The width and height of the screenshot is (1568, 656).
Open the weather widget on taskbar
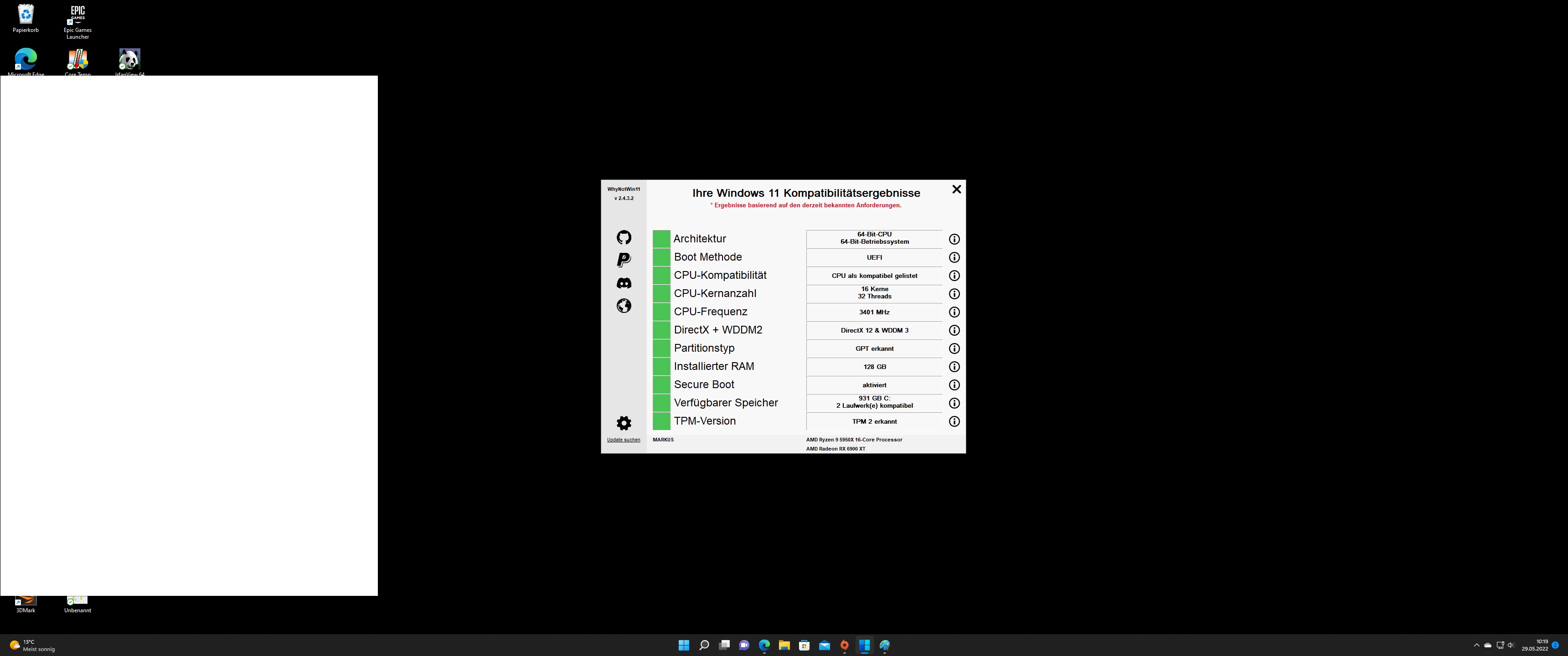pyautogui.click(x=31, y=645)
